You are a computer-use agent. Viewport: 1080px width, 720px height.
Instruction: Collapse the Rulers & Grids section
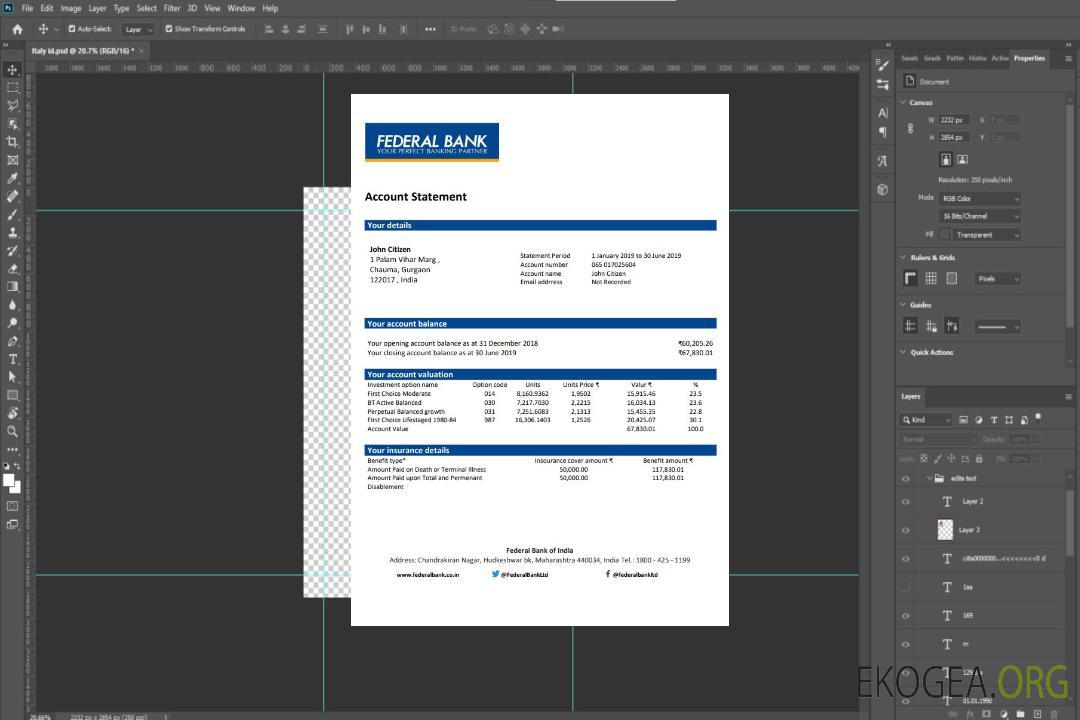click(902, 258)
